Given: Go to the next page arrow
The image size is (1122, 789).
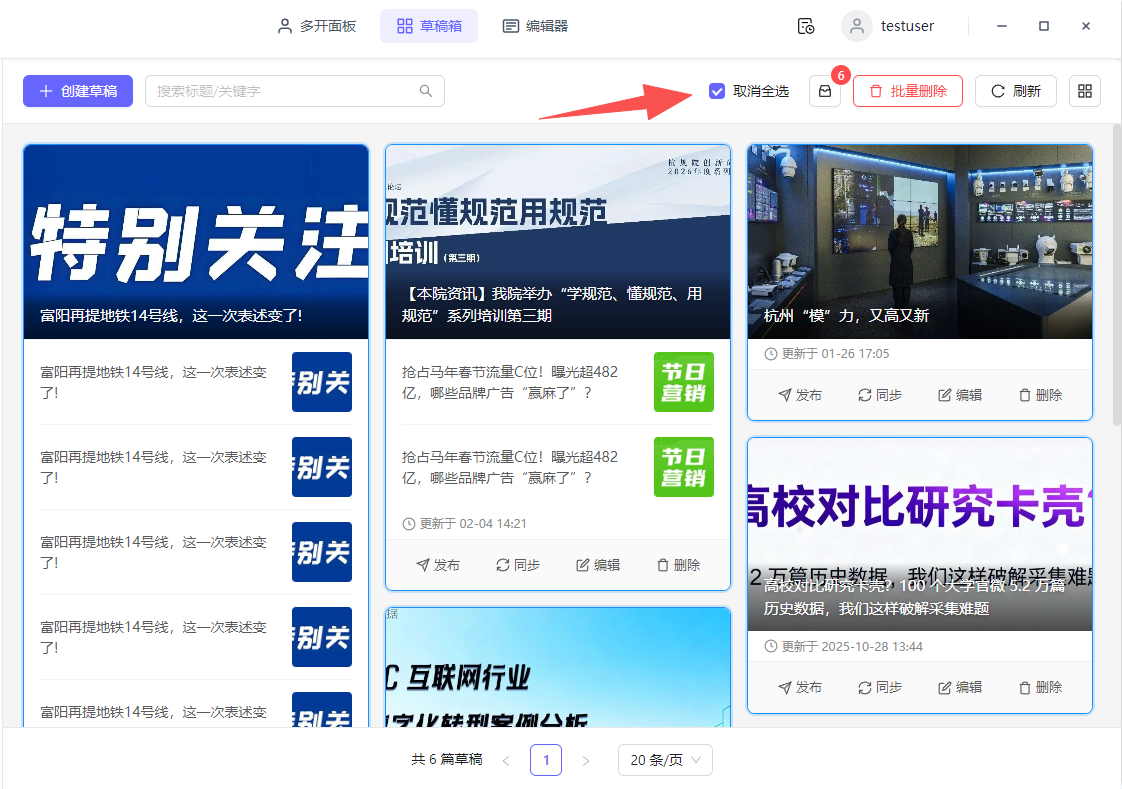Looking at the screenshot, I should tap(586, 760).
